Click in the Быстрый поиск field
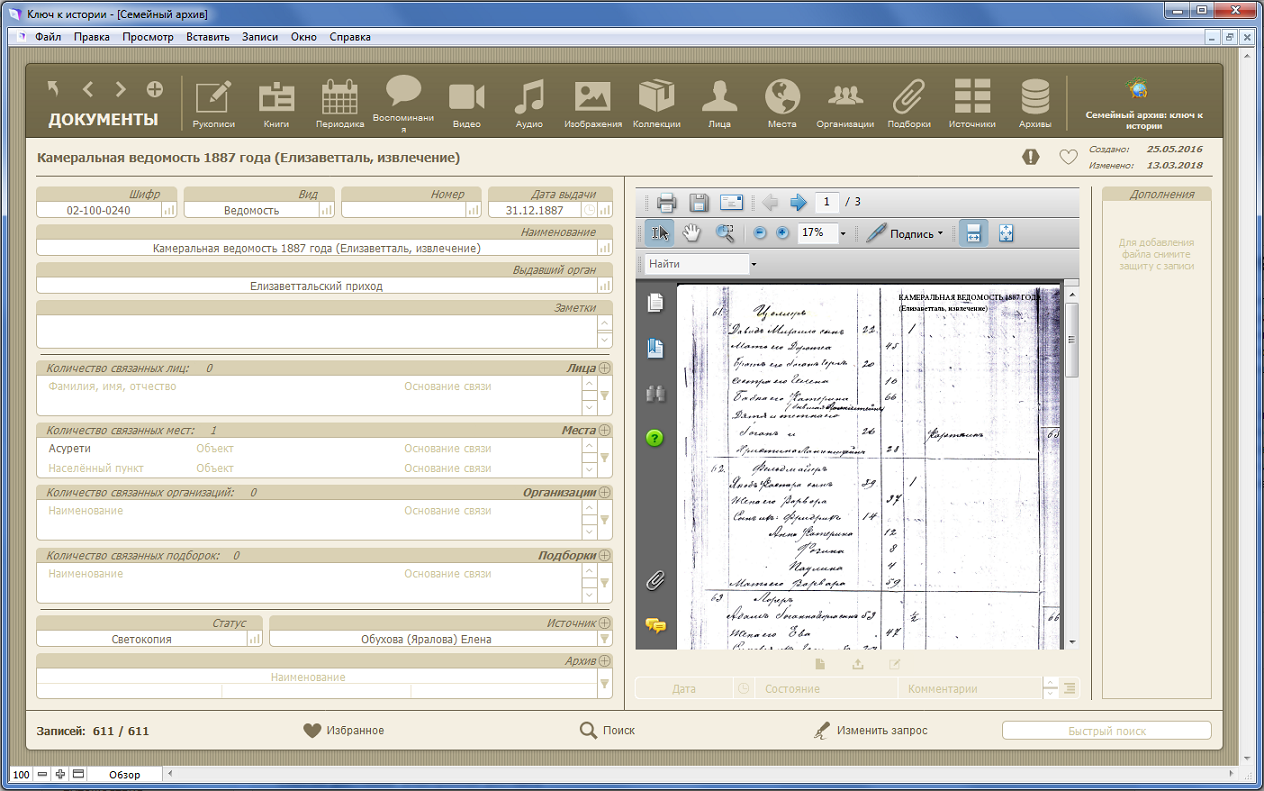This screenshot has width=1264, height=791. [1106, 731]
